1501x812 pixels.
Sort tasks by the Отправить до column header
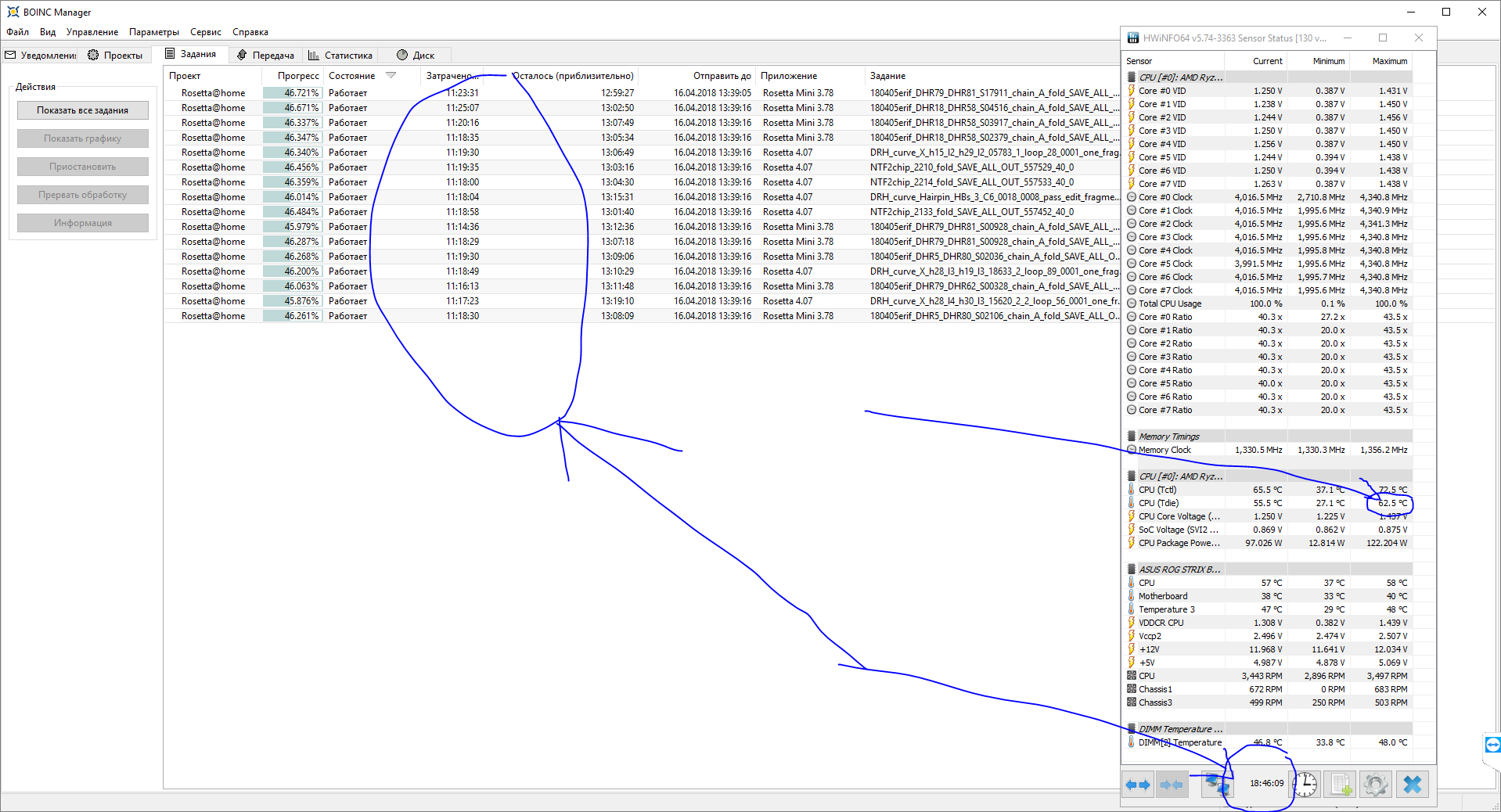coord(697,76)
